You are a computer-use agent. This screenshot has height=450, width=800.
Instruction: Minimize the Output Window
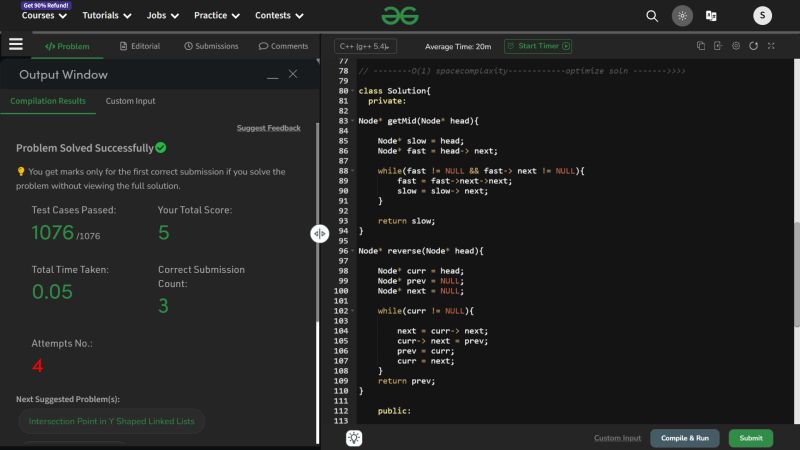point(272,78)
